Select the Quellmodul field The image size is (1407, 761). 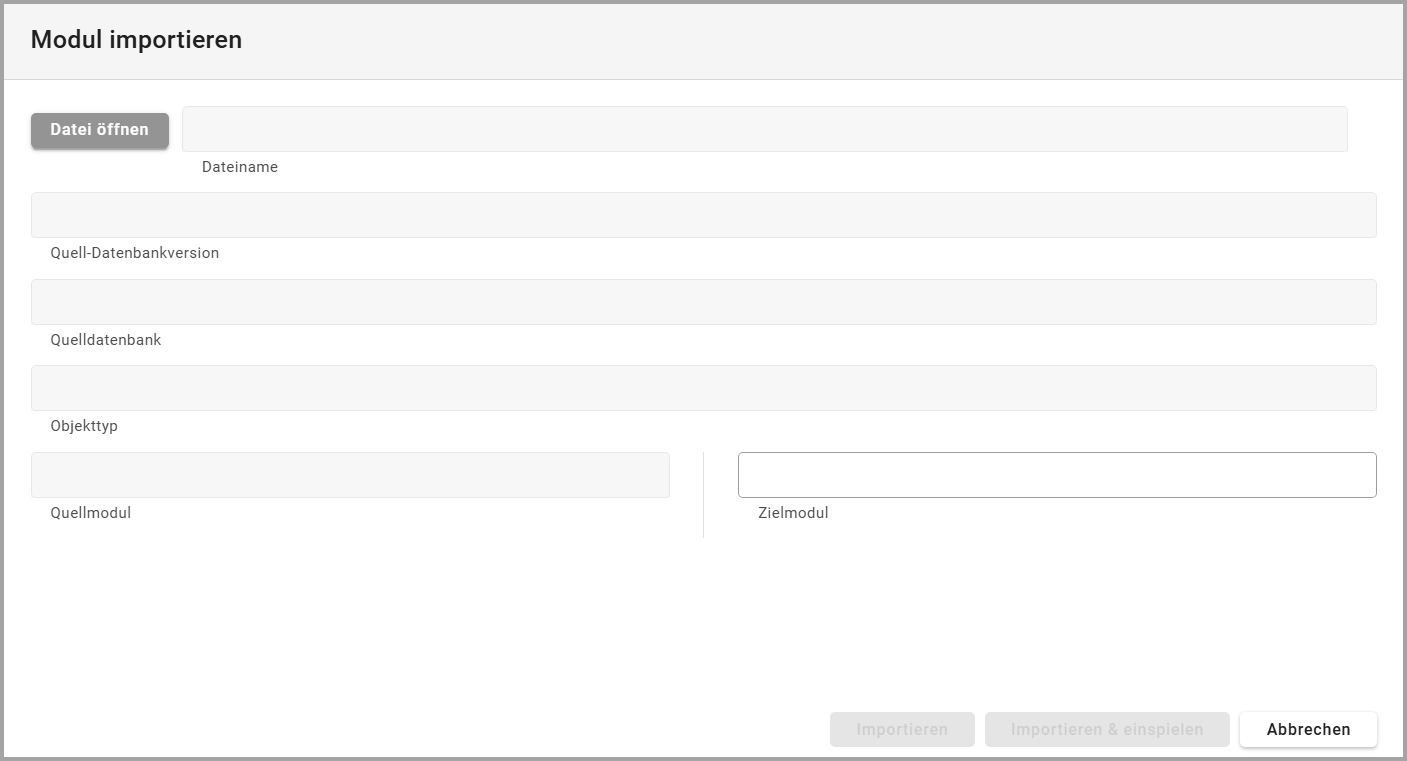pos(350,475)
